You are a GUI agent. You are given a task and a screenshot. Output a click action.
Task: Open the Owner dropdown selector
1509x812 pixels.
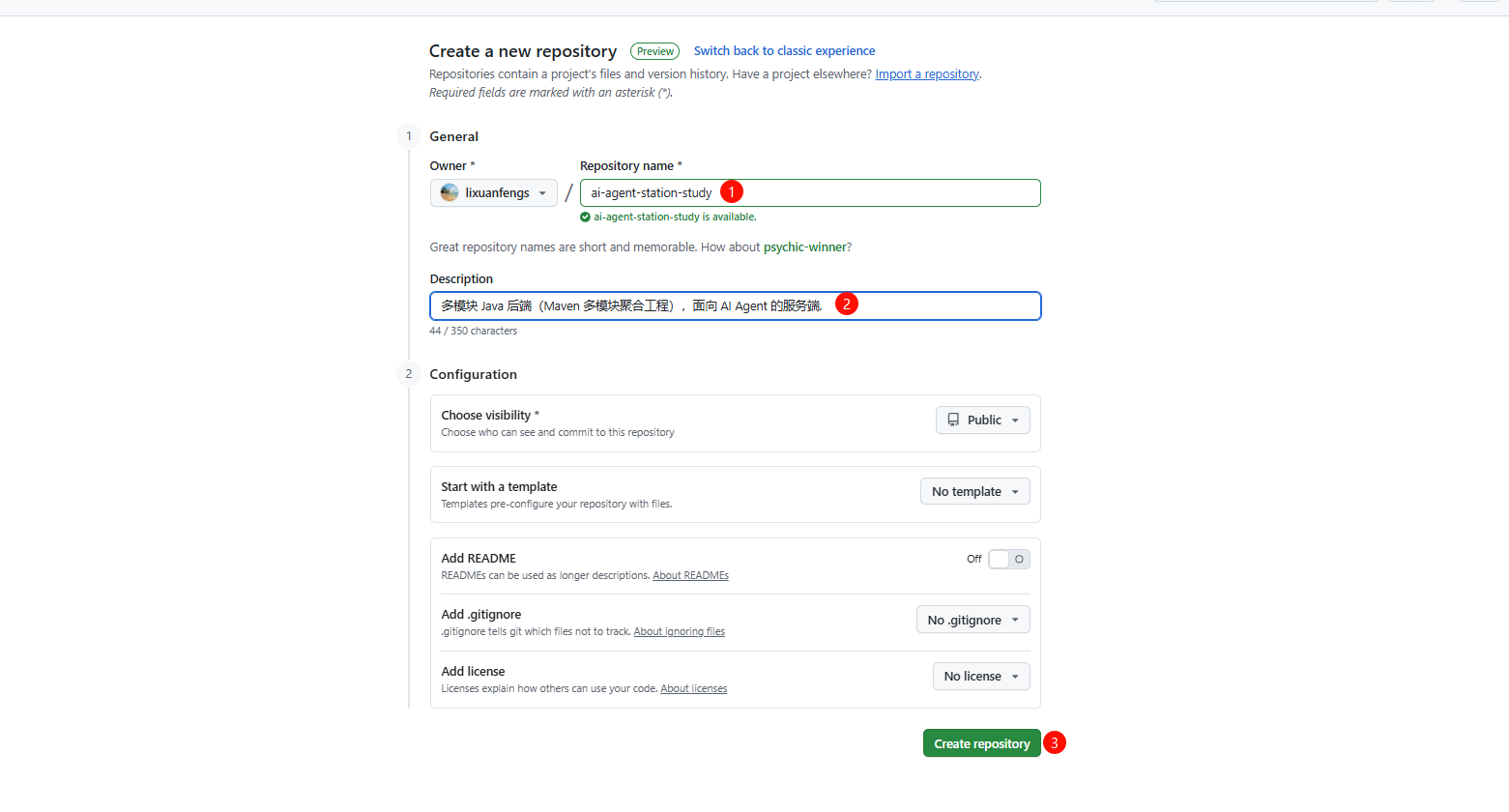tap(493, 193)
